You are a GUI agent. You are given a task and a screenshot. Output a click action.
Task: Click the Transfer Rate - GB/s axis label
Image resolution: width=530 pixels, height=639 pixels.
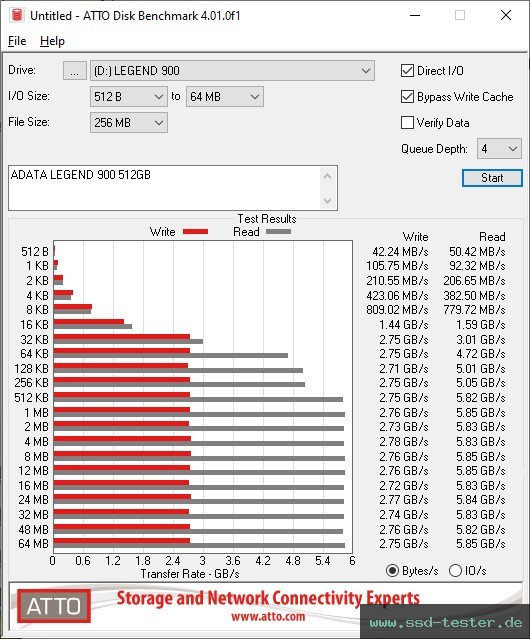pyautogui.click(x=190, y=574)
